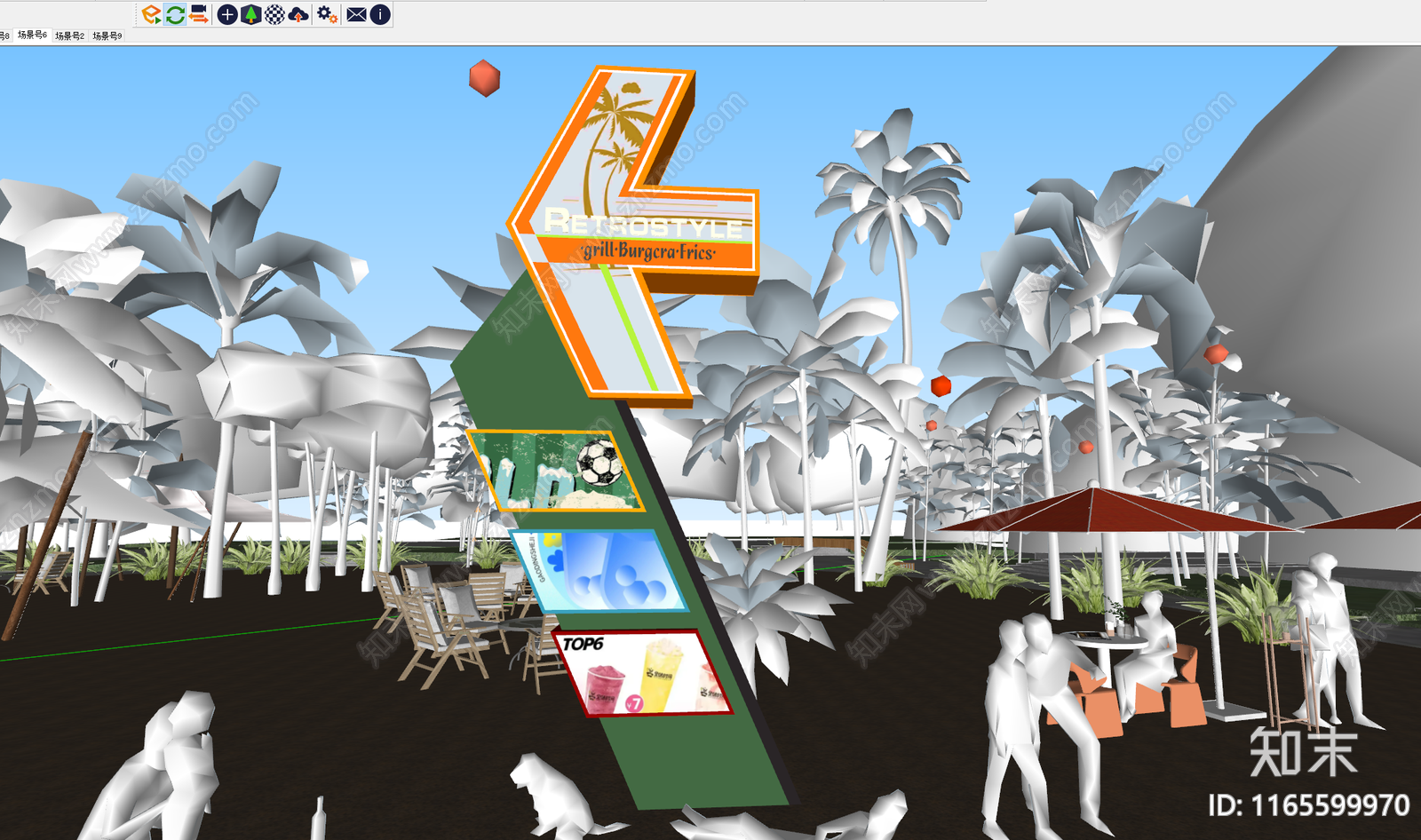
Task: Click the cloud upload icon
Action: pyautogui.click(x=299, y=14)
